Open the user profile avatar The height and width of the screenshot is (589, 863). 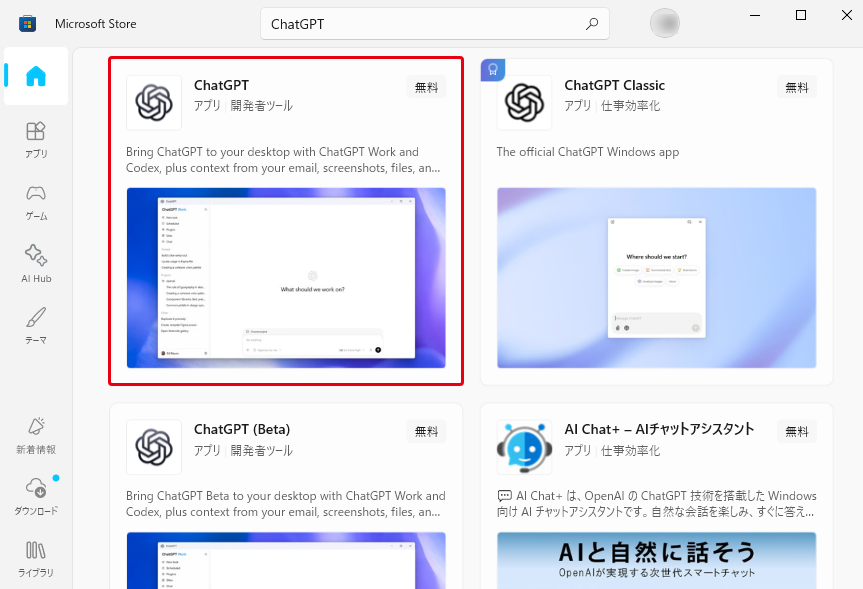[665, 23]
